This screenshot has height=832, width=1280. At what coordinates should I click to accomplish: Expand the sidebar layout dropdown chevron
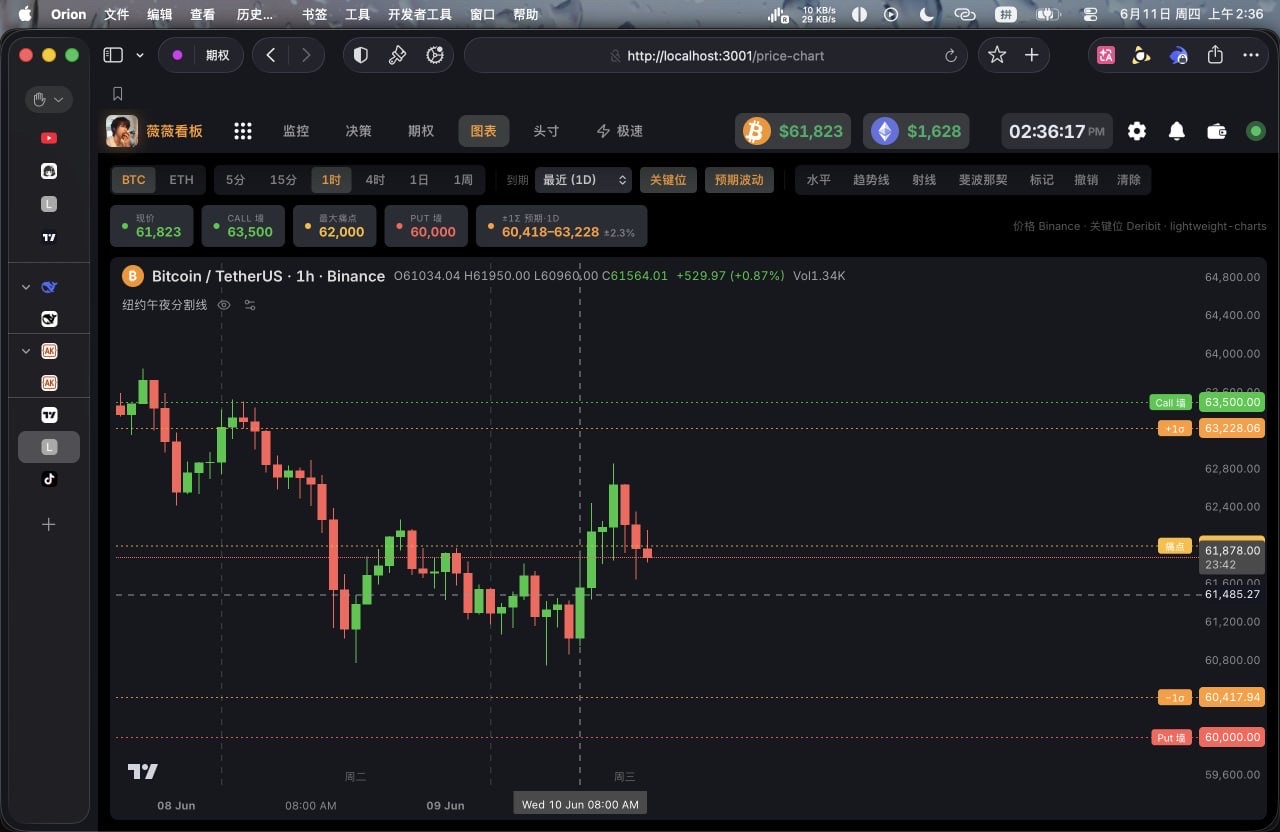pos(139,55)
